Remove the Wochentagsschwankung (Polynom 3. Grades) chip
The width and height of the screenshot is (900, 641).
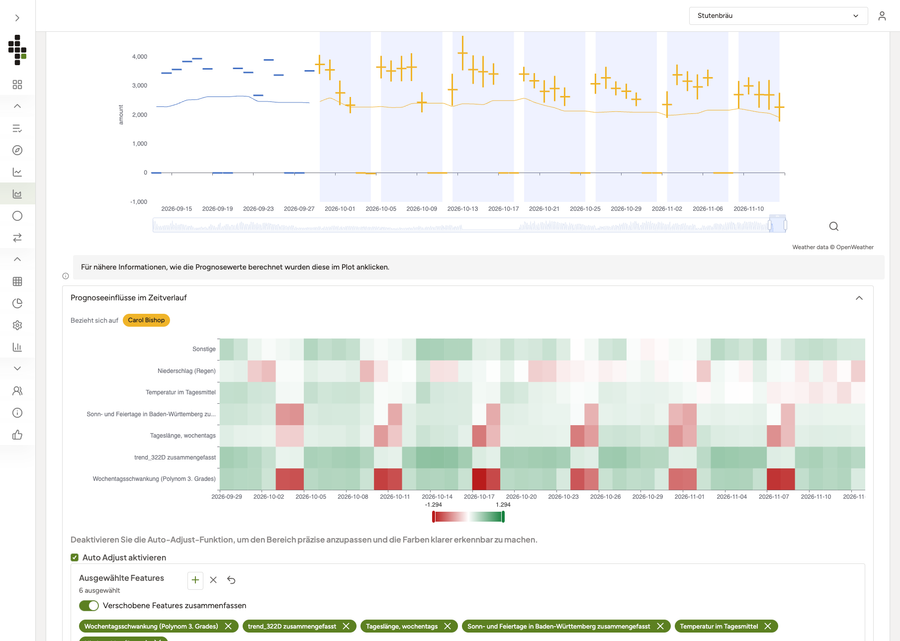[x=228, y=626]
